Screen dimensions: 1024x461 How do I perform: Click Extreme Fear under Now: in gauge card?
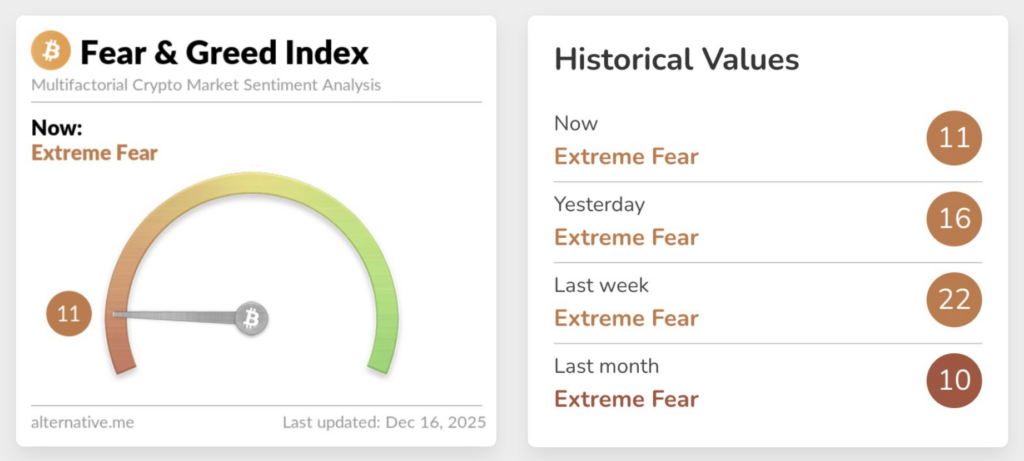click(x=94, y=153)
